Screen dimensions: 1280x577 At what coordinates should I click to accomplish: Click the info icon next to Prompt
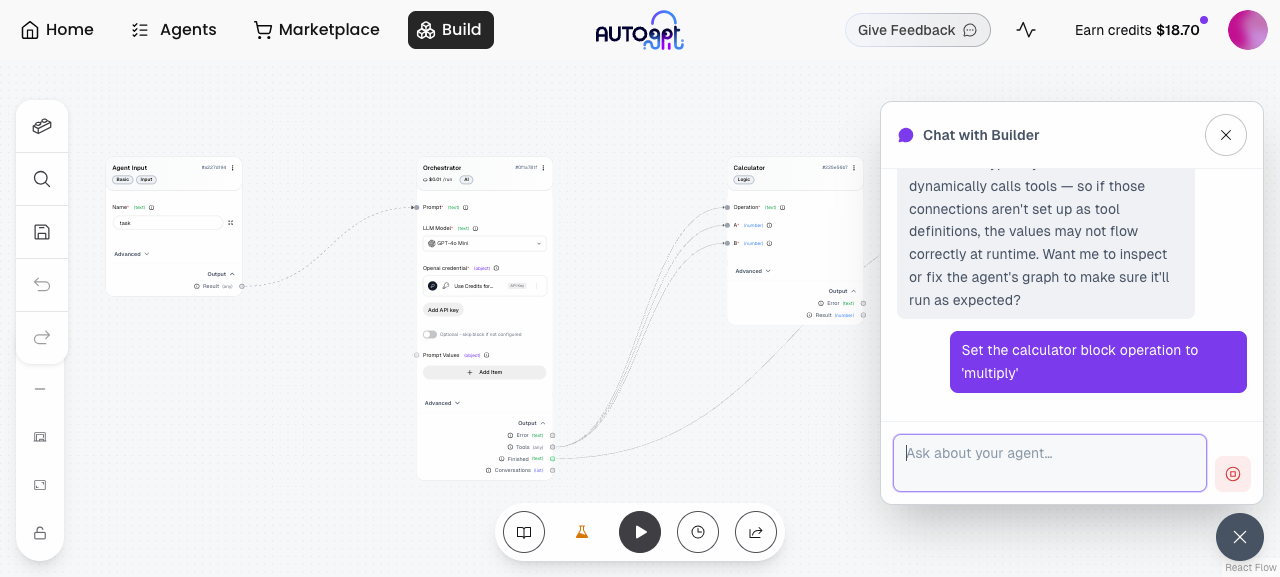coord(465,207)
